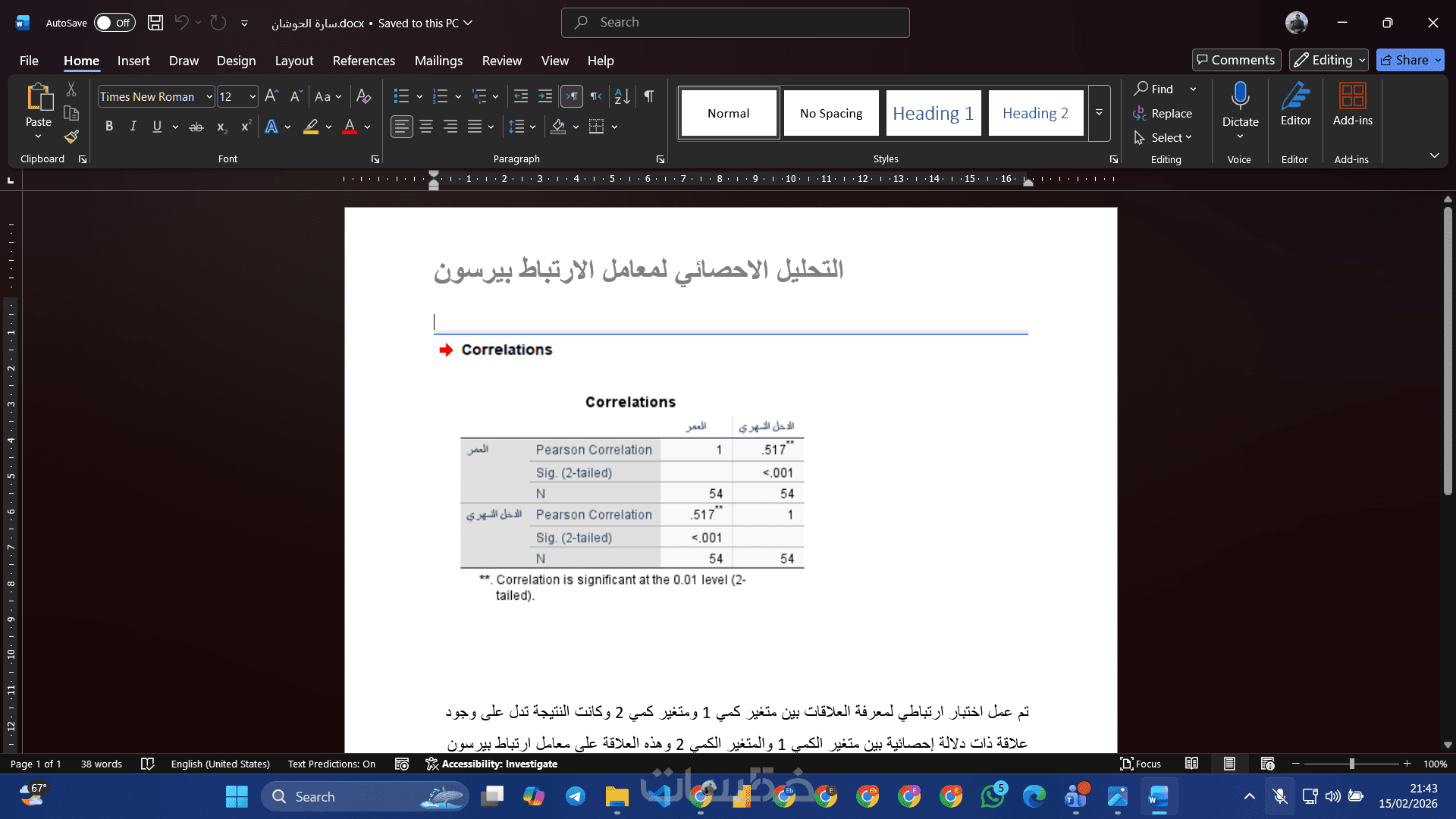
Task: Open the References tab
Action: (x=363, y=61)
